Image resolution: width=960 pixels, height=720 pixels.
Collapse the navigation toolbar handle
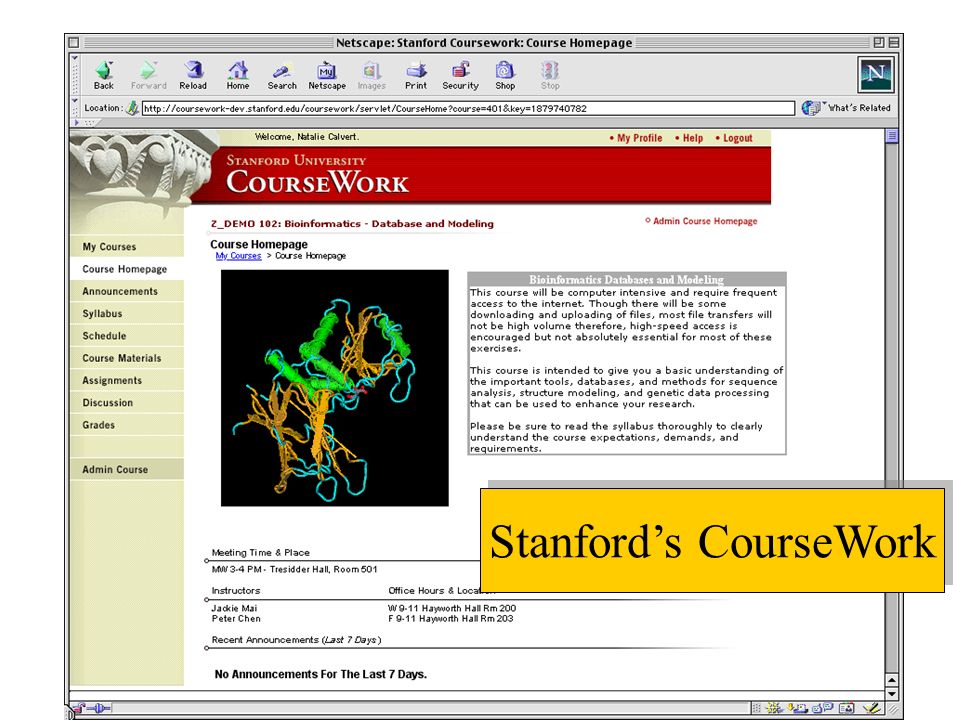tap(75, 75)
